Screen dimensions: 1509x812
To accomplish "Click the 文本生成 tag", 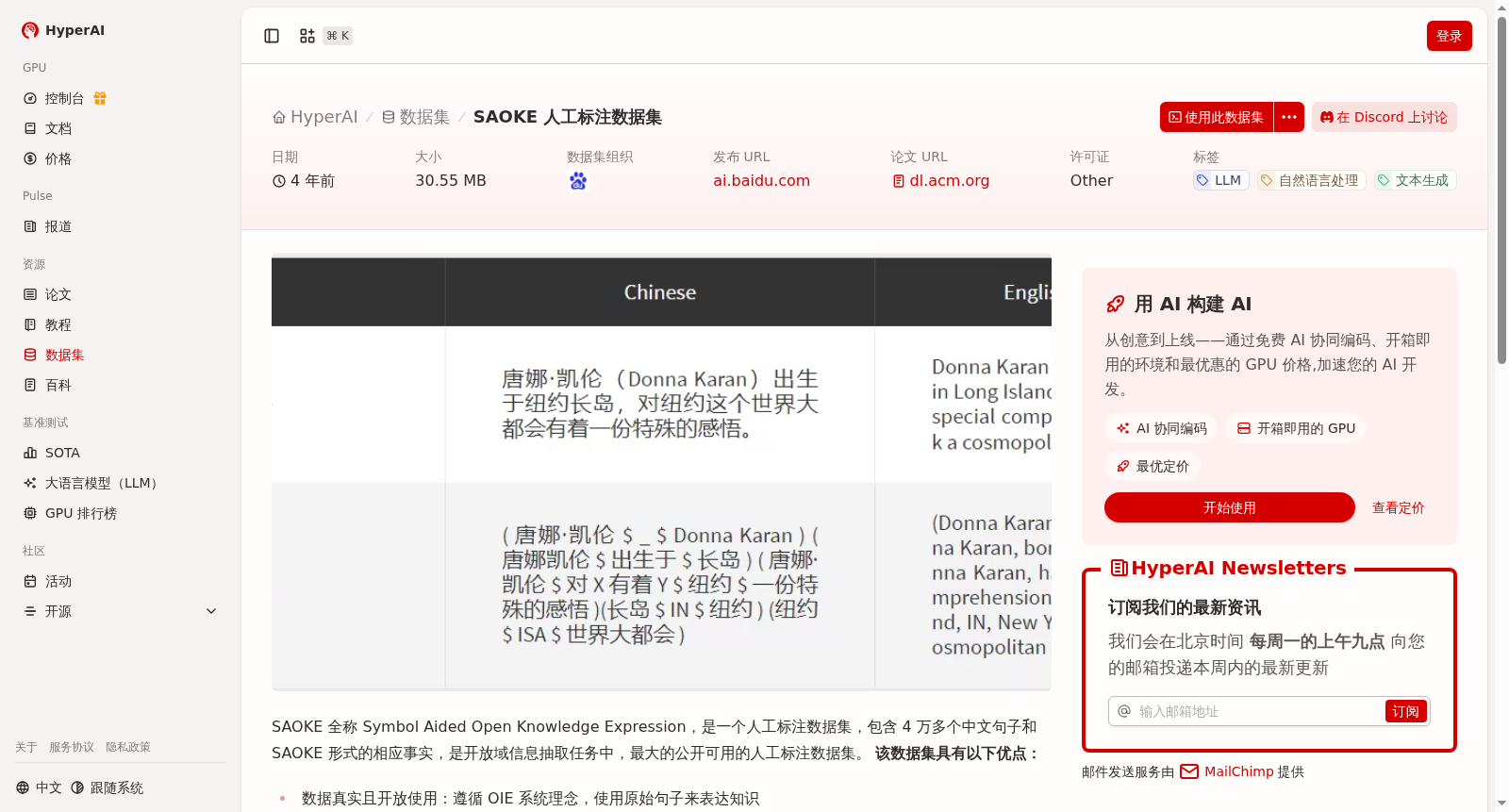I will tap(1415, 180).
